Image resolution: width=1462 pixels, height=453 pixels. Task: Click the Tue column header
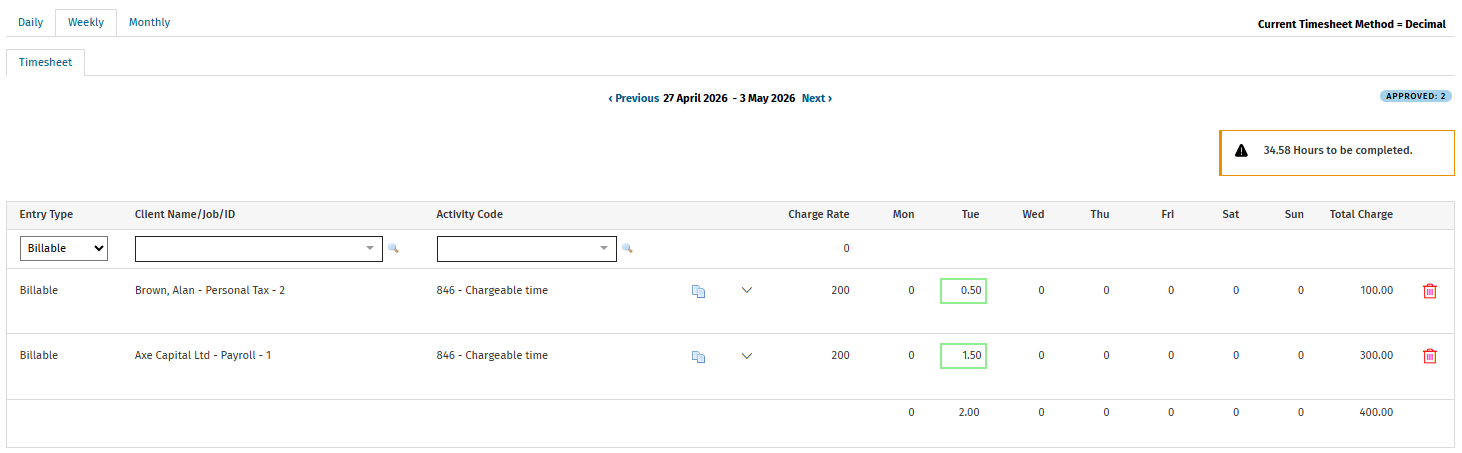tap(970, 215)
